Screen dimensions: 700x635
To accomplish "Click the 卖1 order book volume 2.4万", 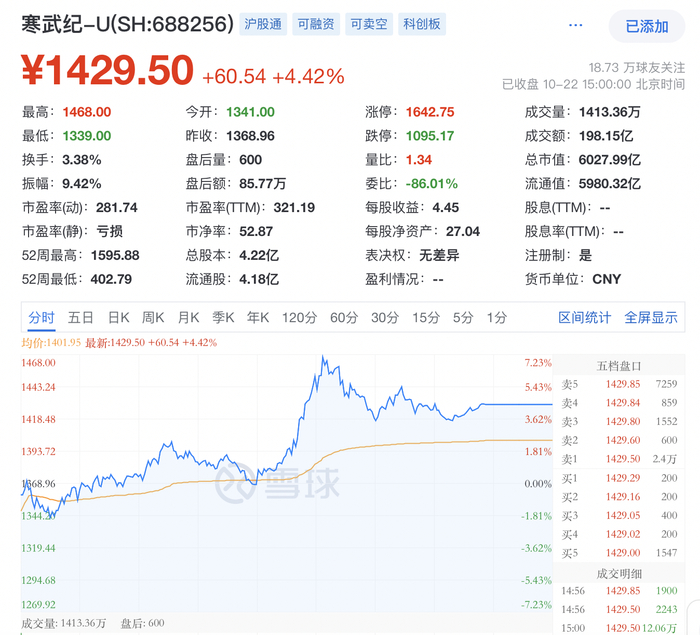I will pyautogui.click(x=665, y=459).
